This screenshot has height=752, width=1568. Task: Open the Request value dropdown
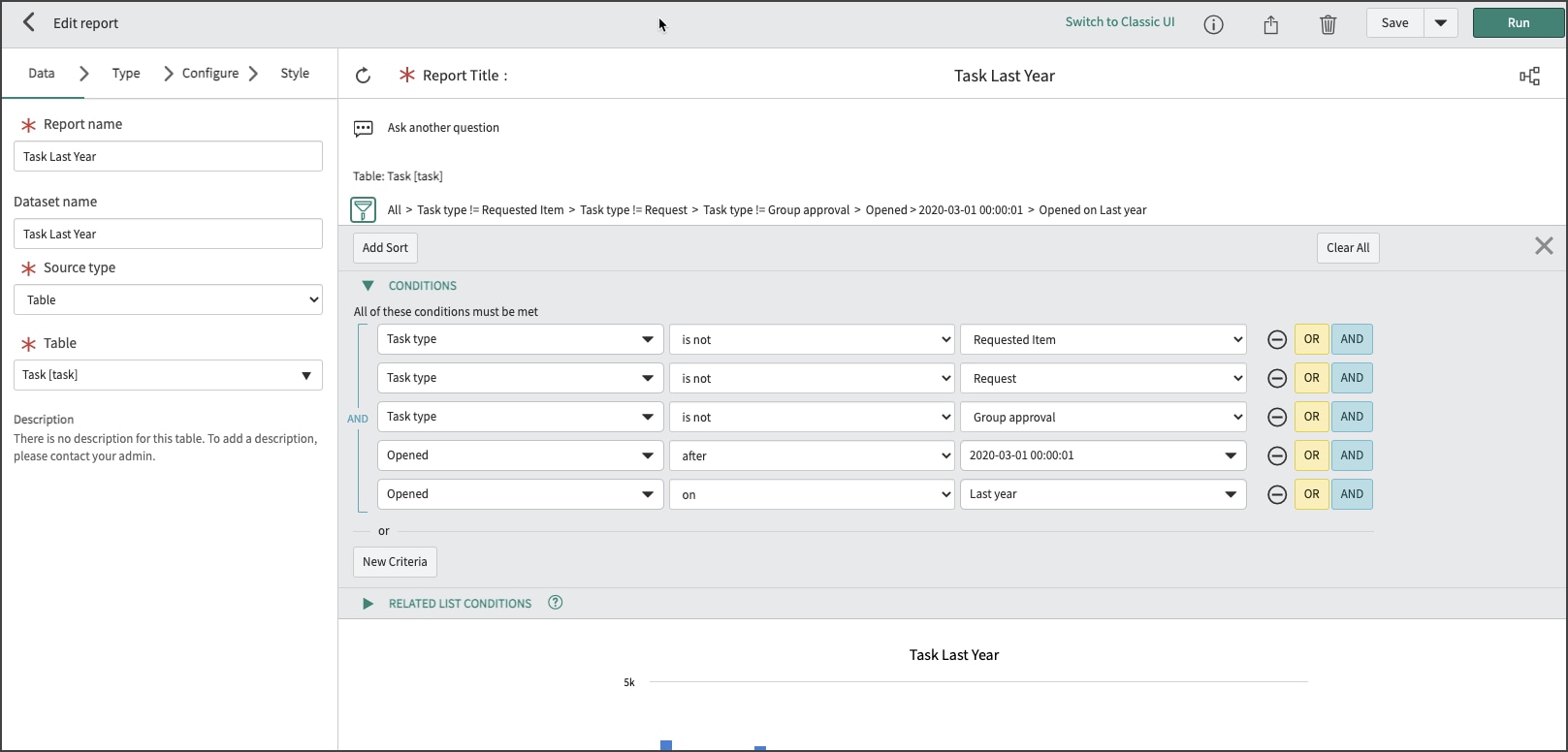point(1104,378)
